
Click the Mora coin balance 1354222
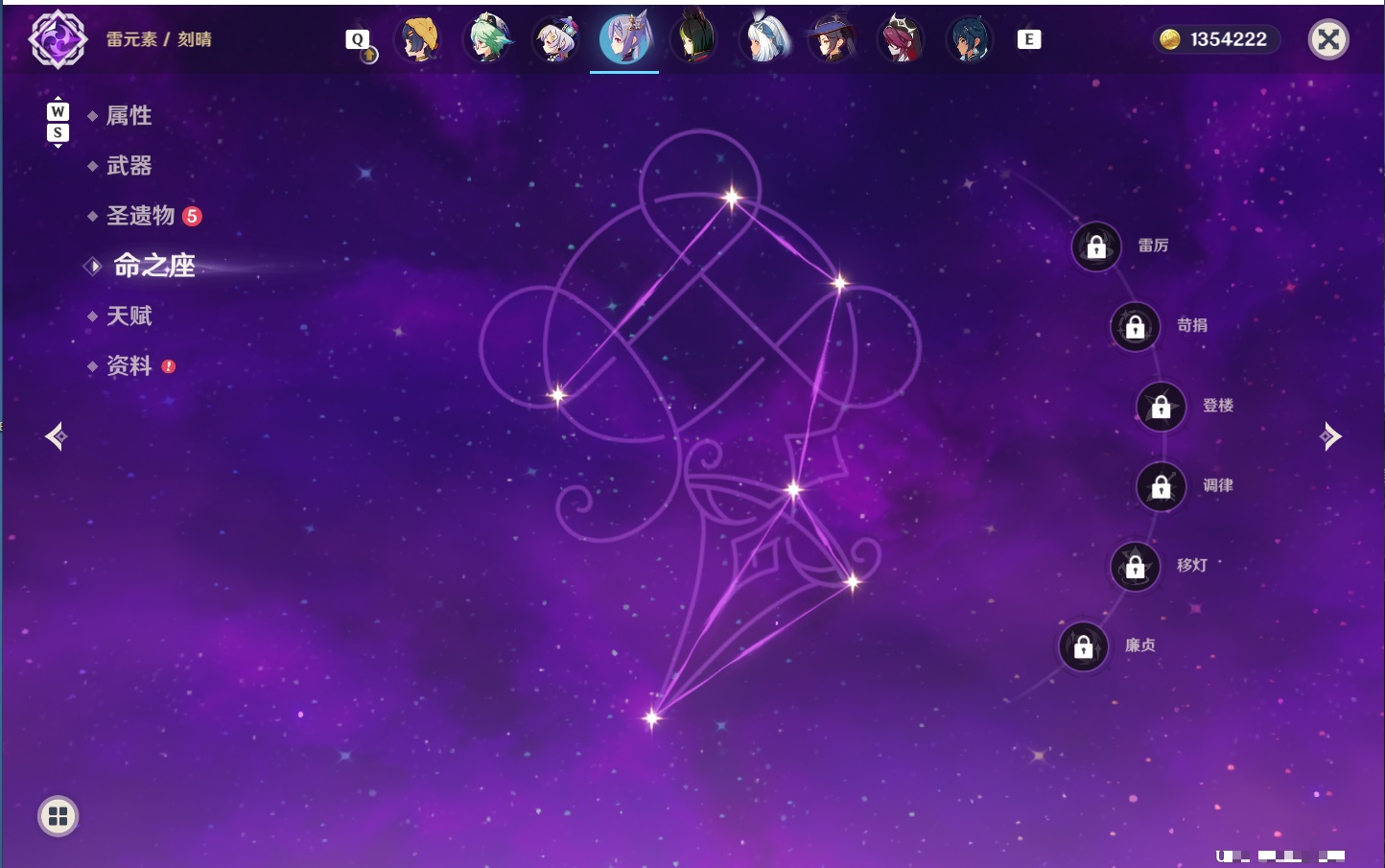click(1216, 39)
